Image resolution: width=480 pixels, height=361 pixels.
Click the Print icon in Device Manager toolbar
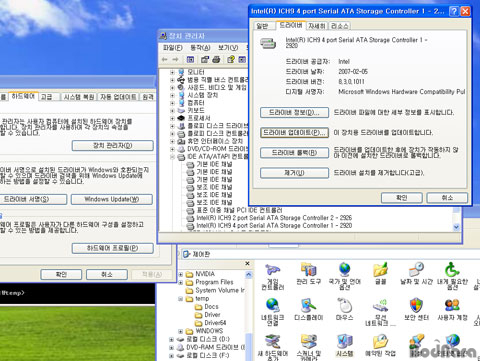[x=216, y=60]
